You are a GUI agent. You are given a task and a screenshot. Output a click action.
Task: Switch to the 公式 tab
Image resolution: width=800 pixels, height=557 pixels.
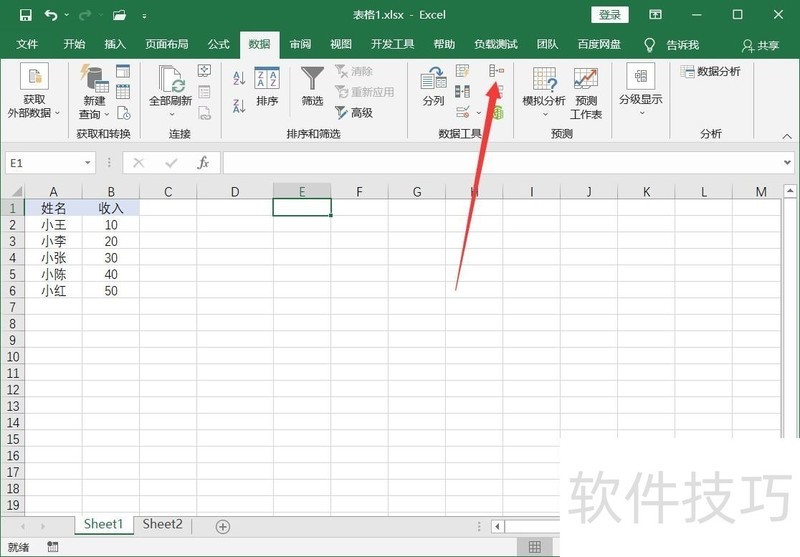(218, 44)
